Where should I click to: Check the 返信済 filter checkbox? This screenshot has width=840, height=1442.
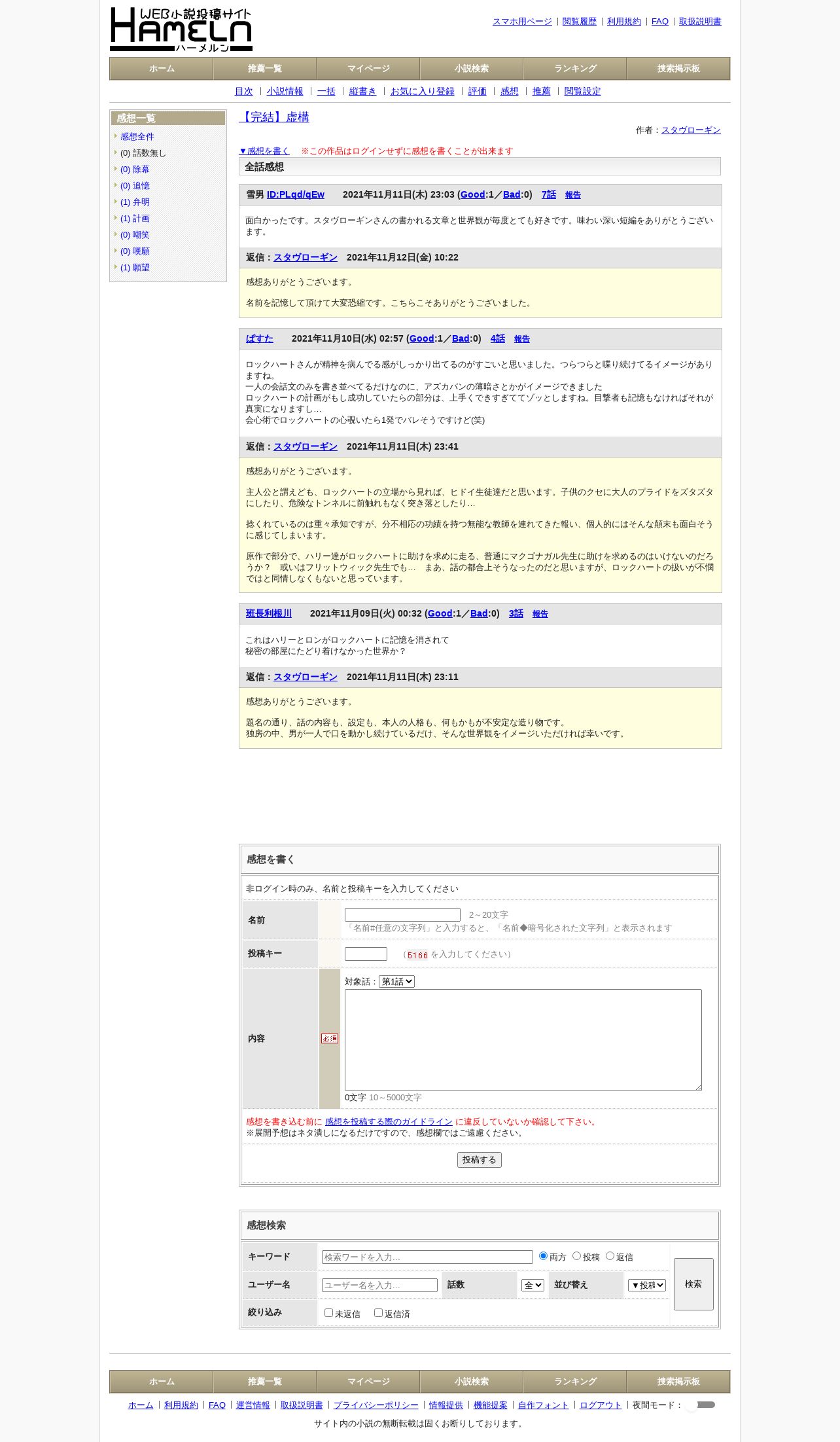(378, 1312)
